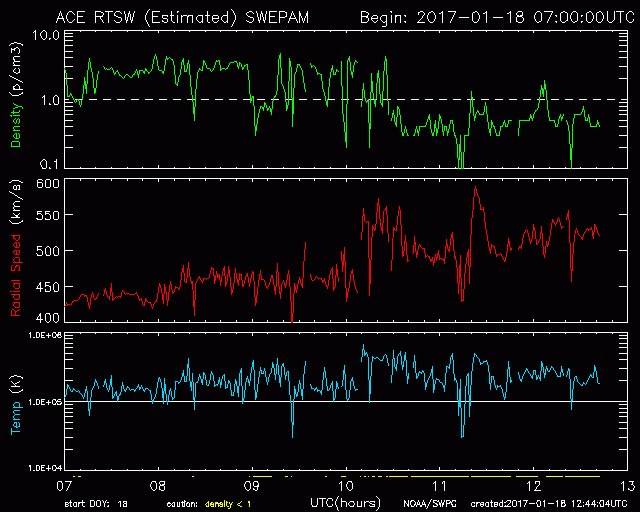Click the '1.0E+06' temperature tick label
Screen dimensions: 640x512
[x=45, y=335]
